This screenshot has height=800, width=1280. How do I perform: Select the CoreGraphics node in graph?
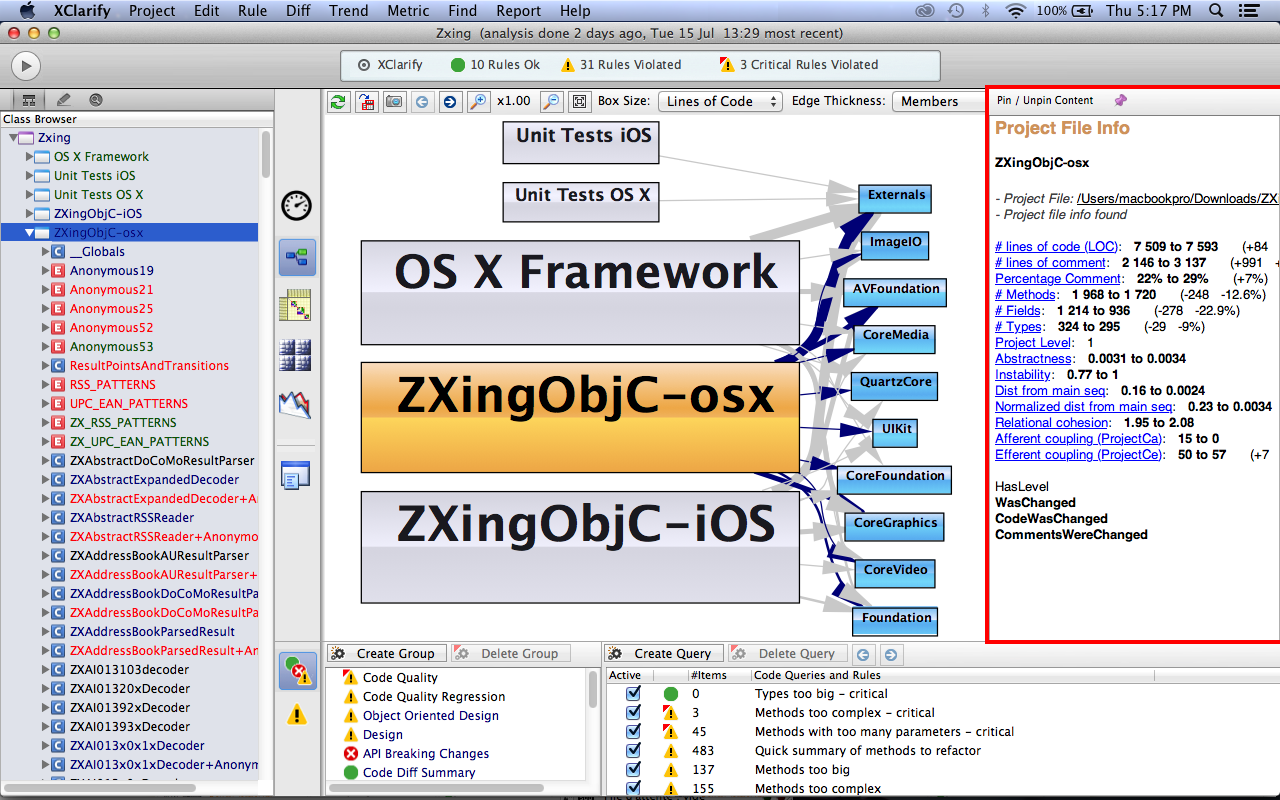coord(895,526)
